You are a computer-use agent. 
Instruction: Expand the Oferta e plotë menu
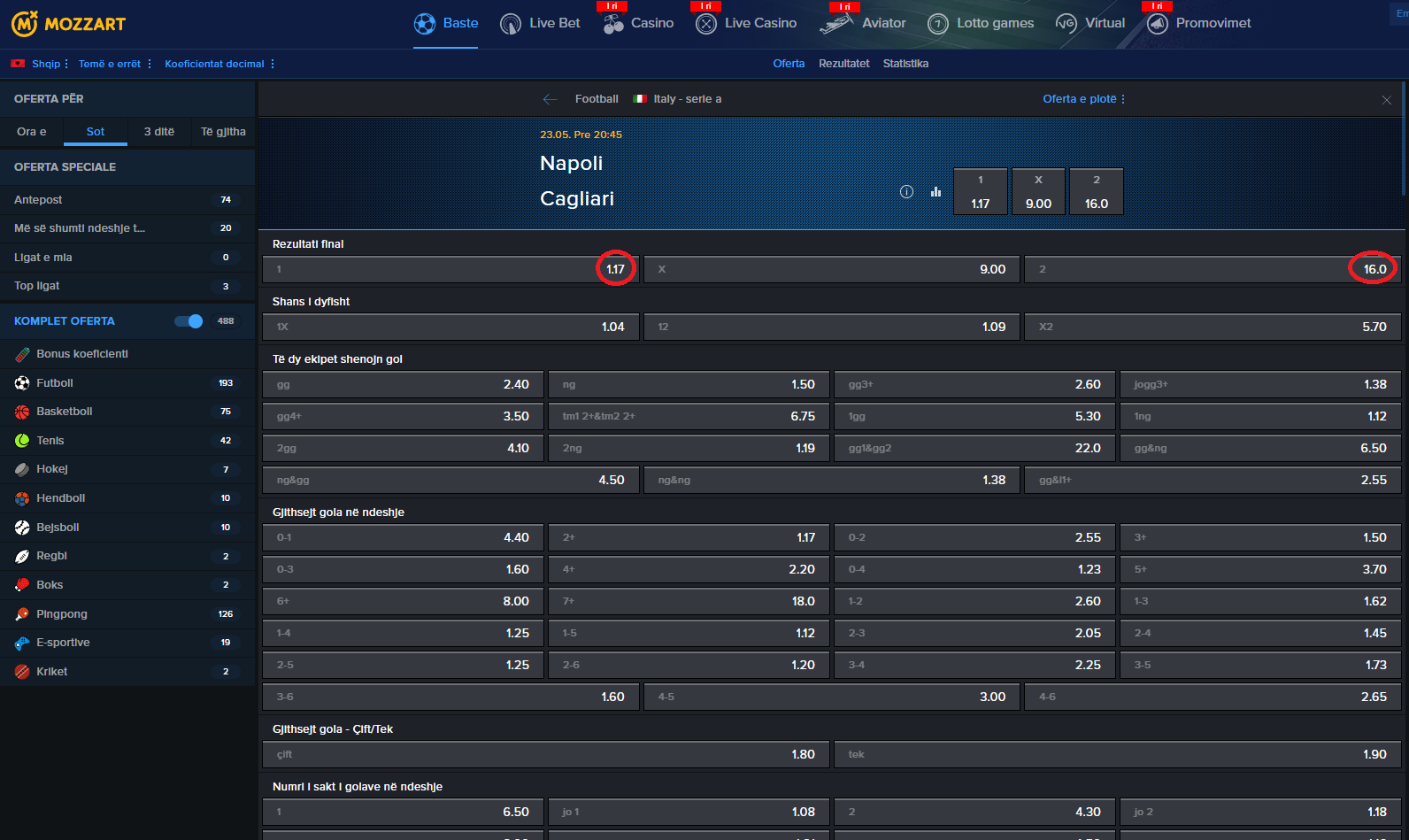tap(1083, 99)
